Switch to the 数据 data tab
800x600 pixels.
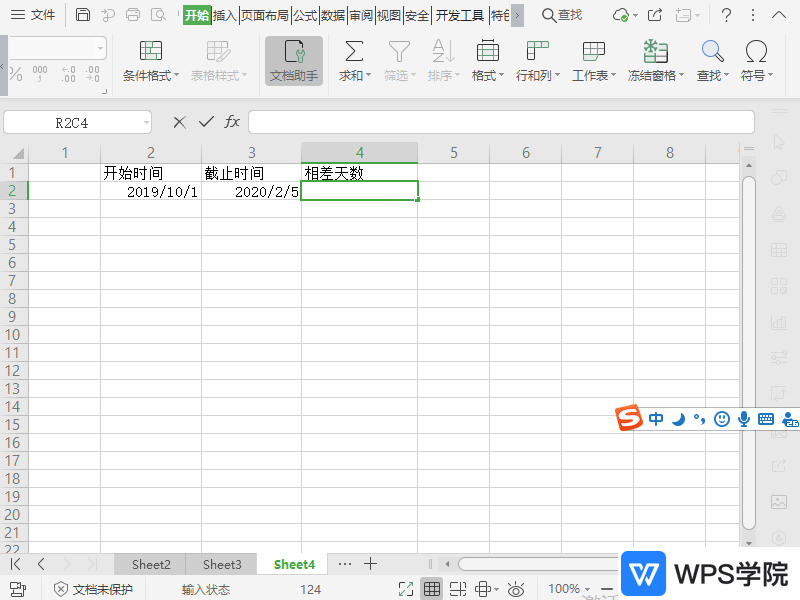(333, 15)
